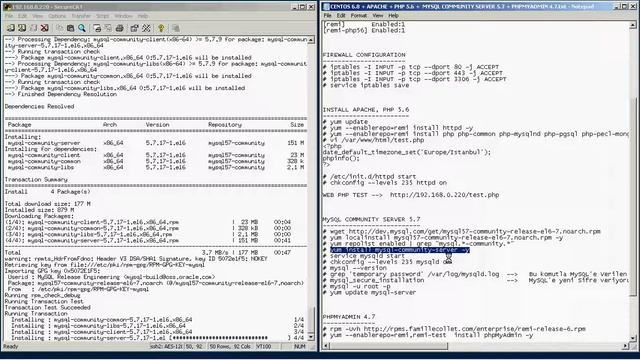The height and width of the screenshot is (360, 640).
Task: Open the SecureCRT Help menu
Action: coord(142,16)
